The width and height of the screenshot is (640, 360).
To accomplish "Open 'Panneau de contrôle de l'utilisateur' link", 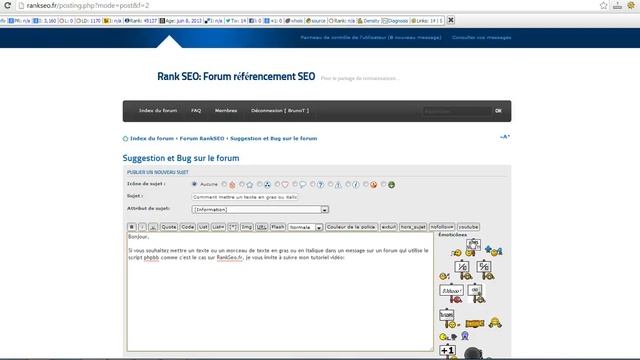I will click(x=371, y=38).
